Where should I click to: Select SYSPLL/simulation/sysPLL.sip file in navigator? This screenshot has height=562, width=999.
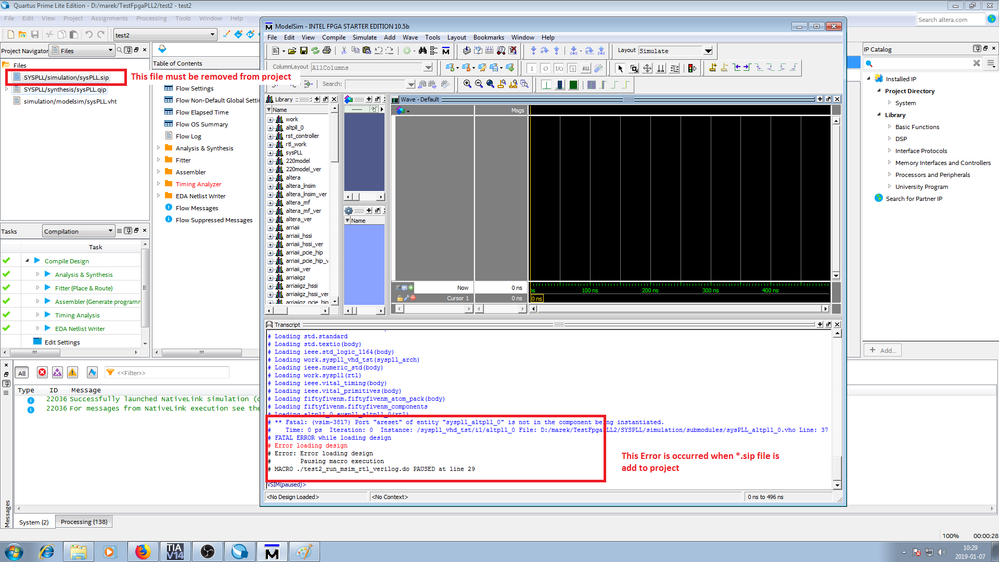(66, 77)
